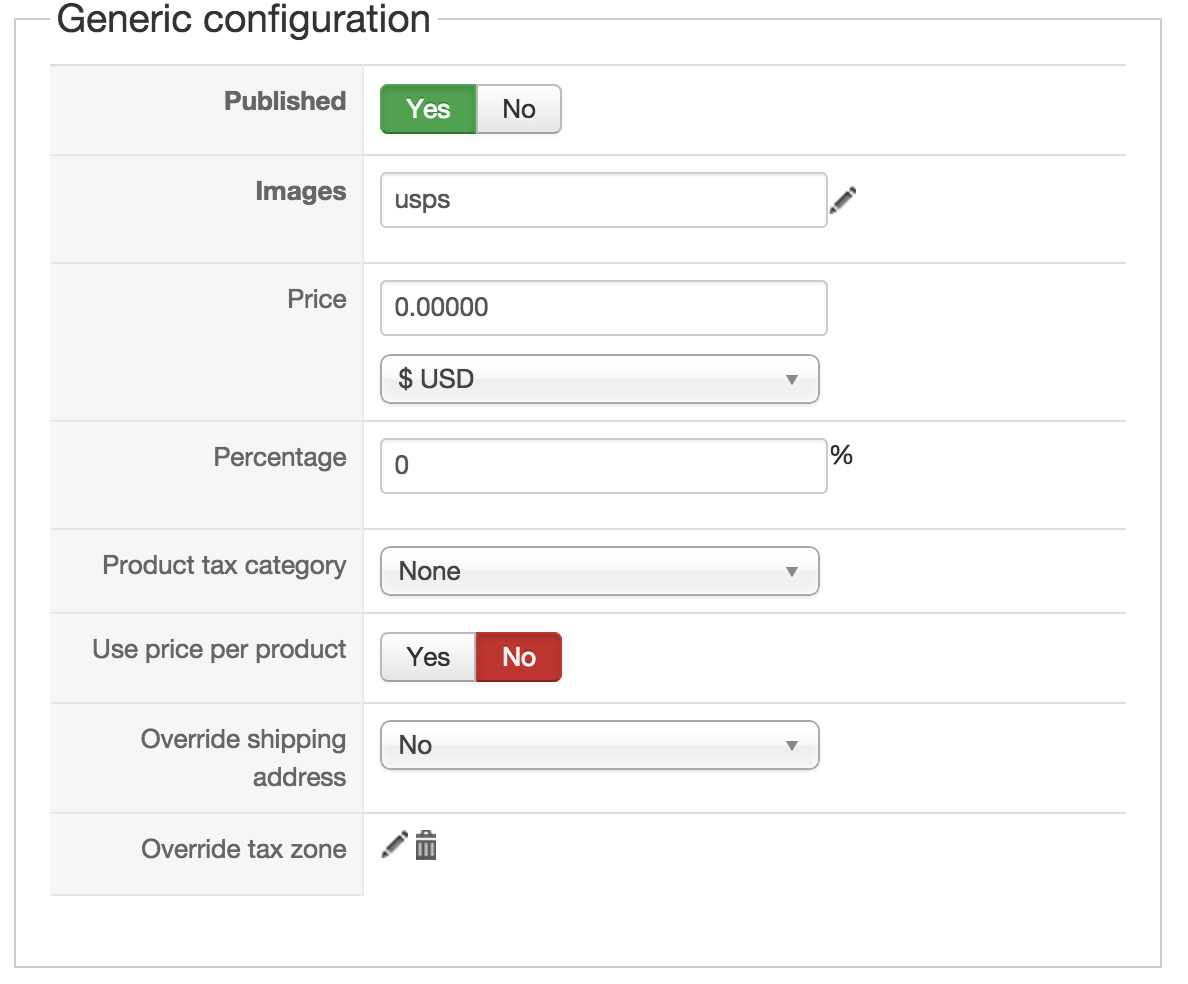
Task: Click the Override tax zone label
Action: tap(244, 849)
